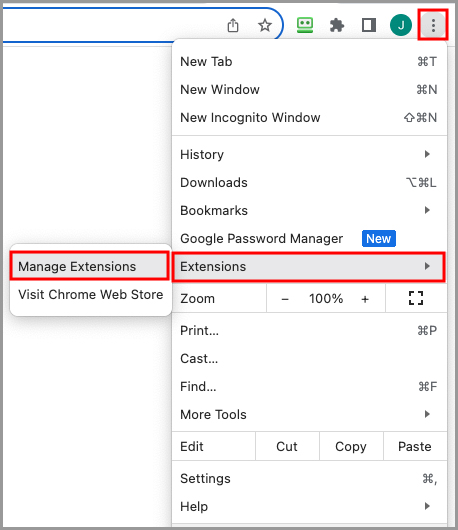Toggle the side panel icon
458x530 pixels.
pos(369,25)
